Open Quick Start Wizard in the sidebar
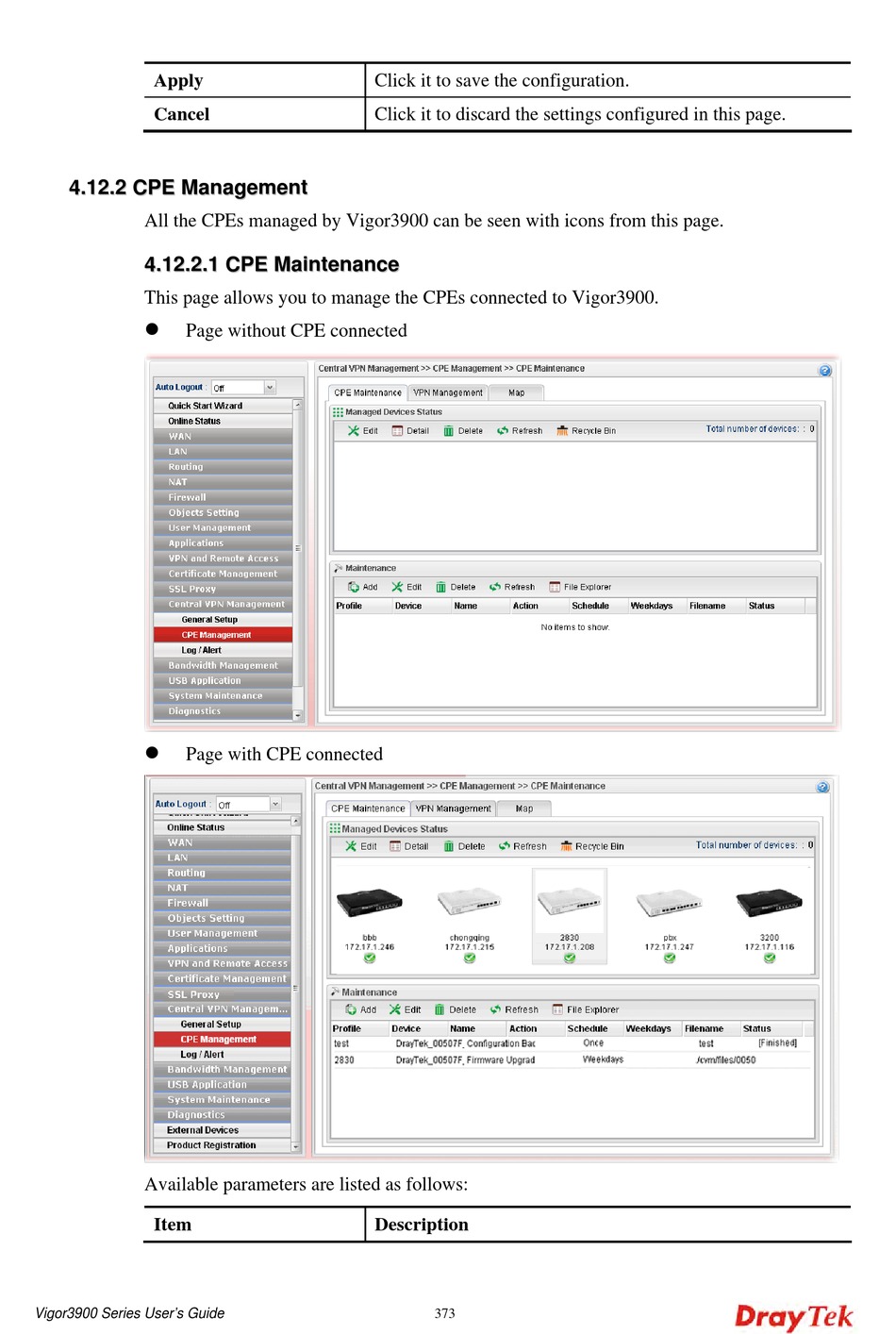 pyautogui.click(x=224, y=406)
